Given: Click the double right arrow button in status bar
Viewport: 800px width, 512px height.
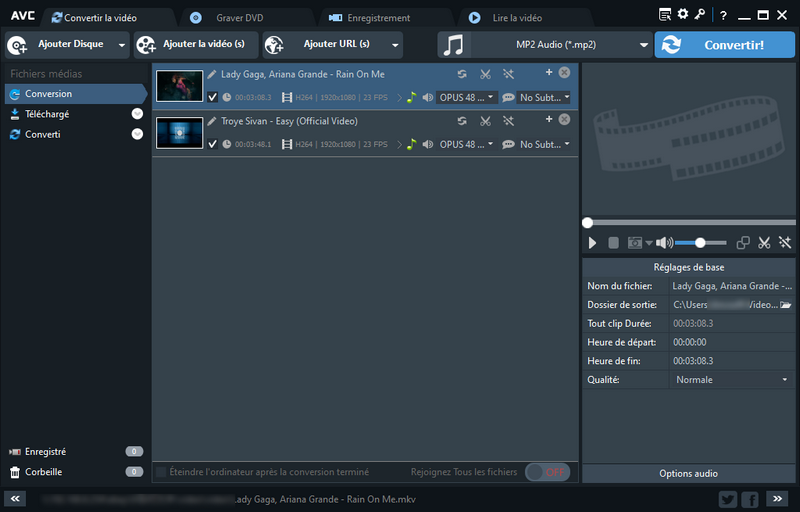Looking at the screenshot, I should coord(777,499).
